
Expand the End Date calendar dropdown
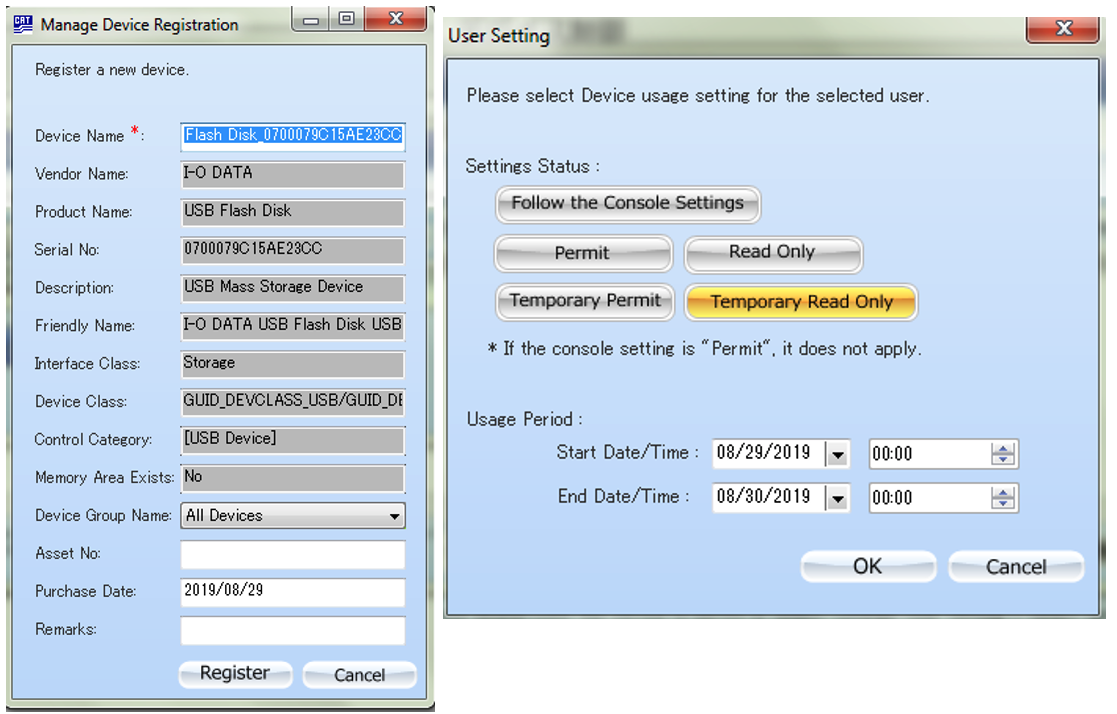click(837, 498)
